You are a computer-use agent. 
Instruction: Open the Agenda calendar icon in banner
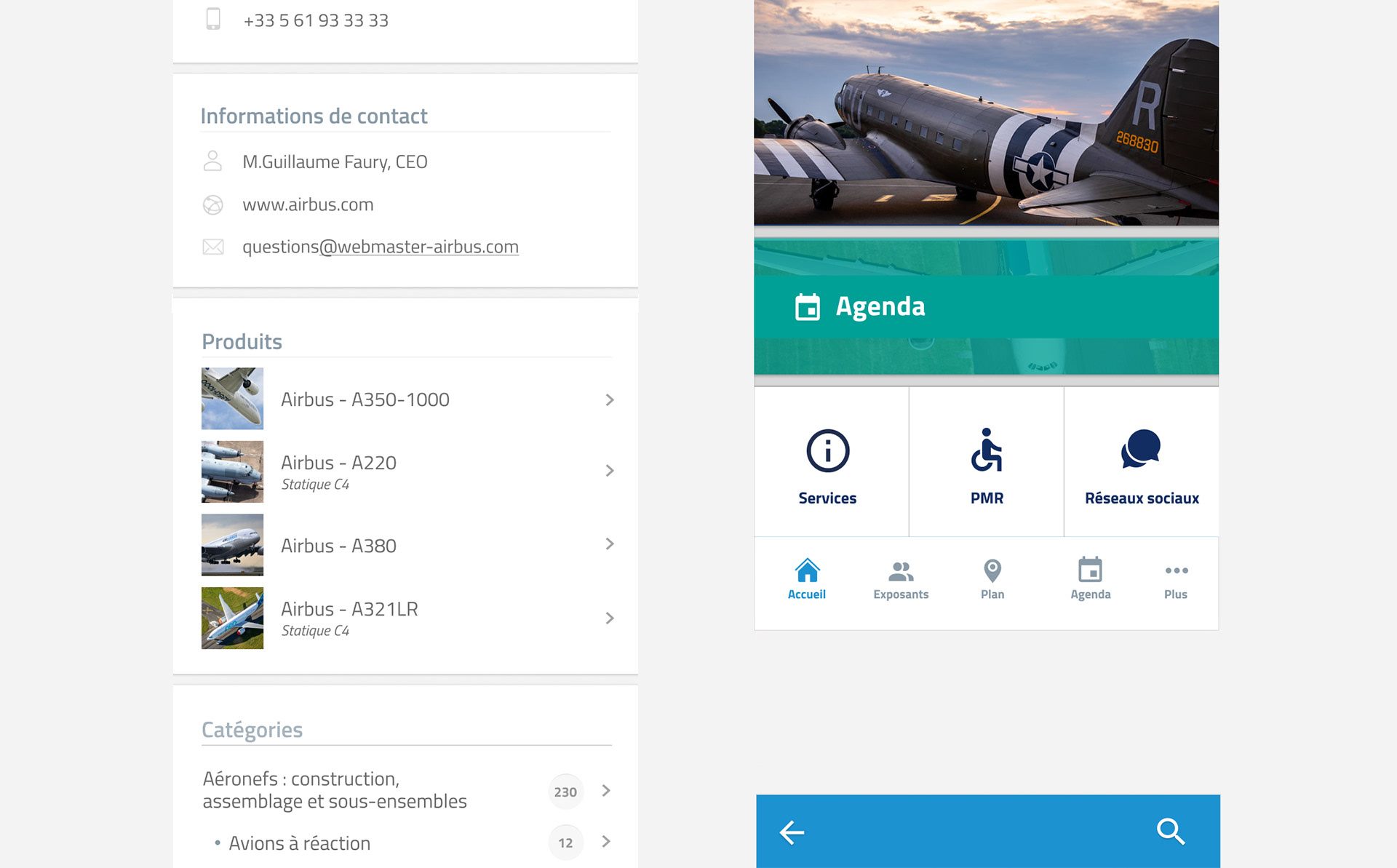point(808,307)
